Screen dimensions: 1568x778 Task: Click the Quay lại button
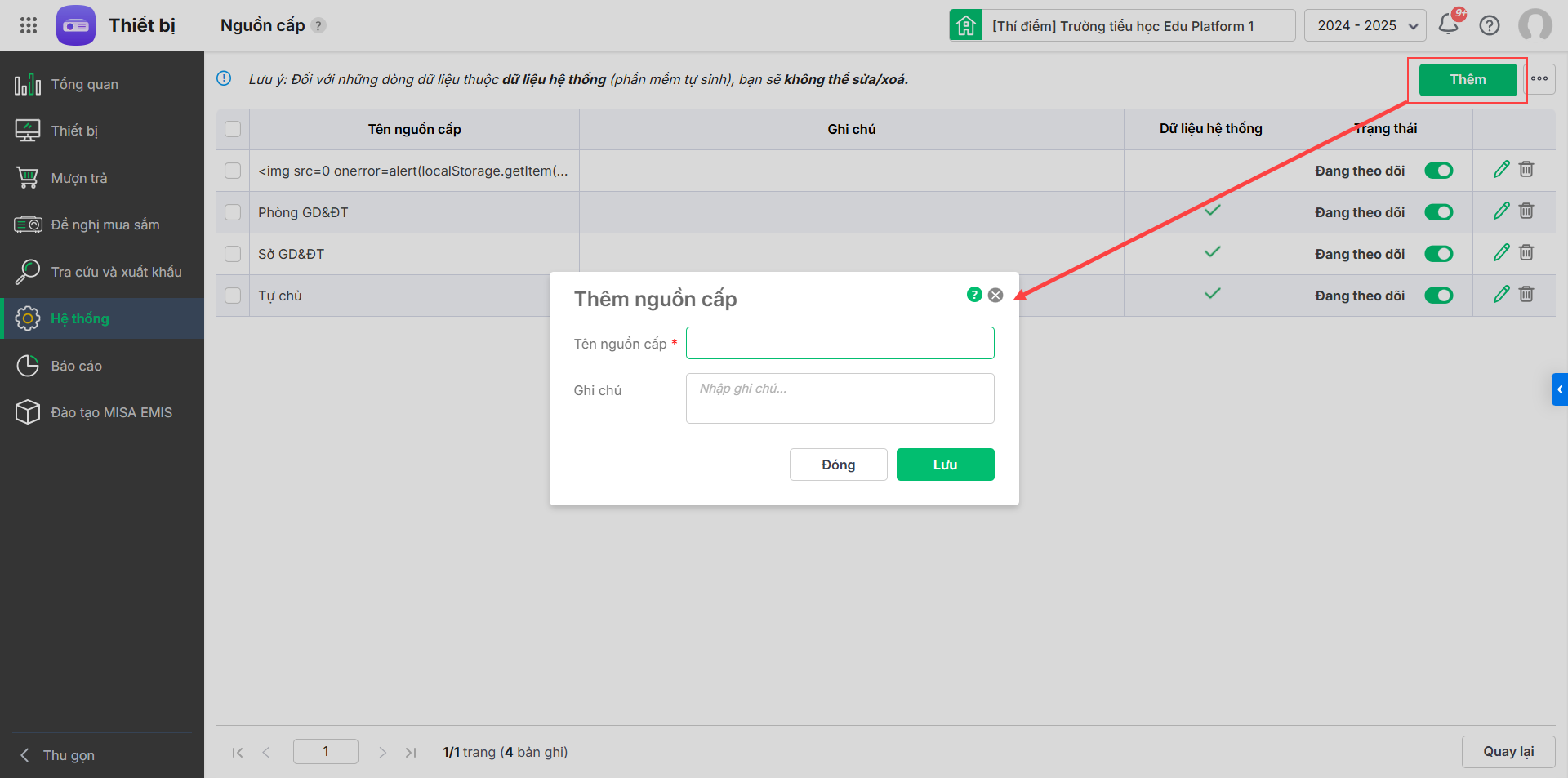point(1508,752)
